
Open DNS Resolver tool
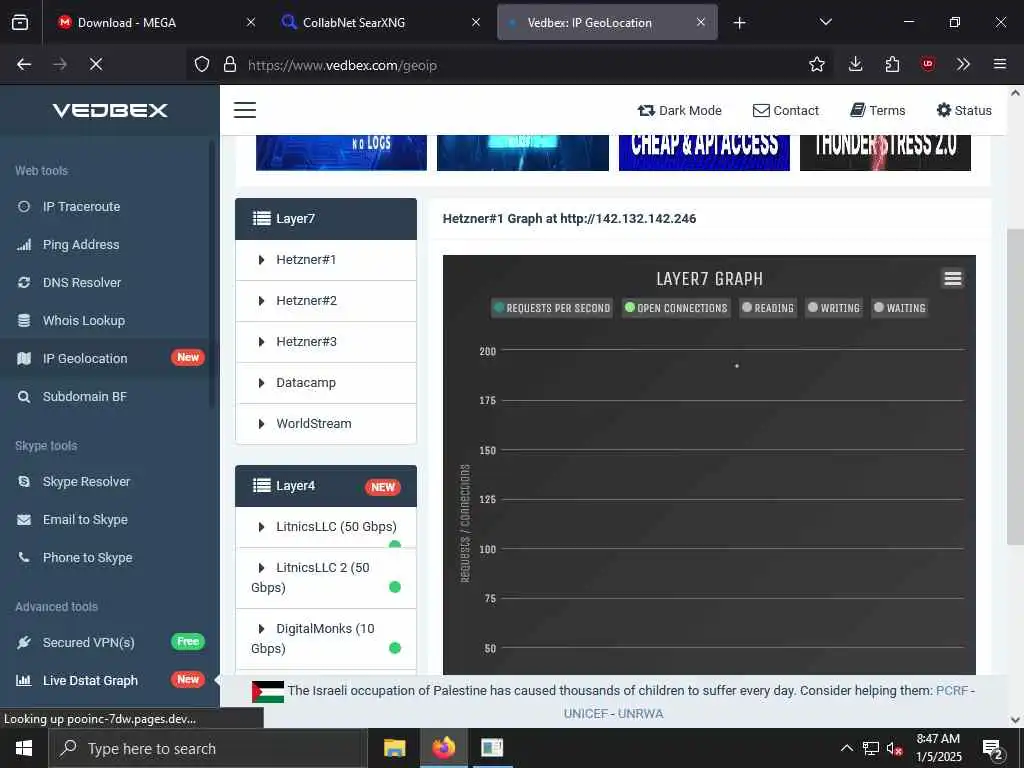(x=69, y=282)
